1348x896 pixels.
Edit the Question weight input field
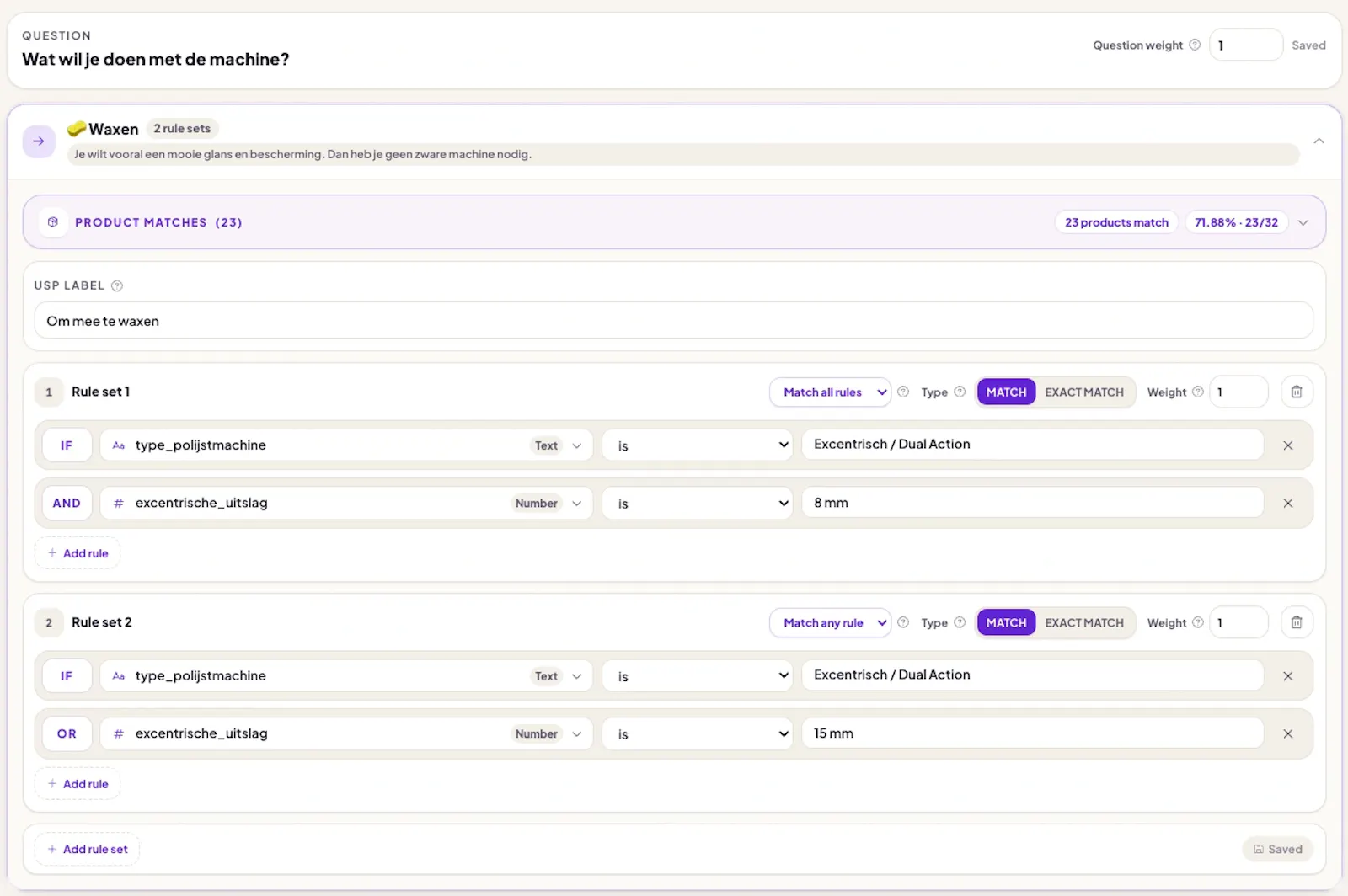point(1245,45)
